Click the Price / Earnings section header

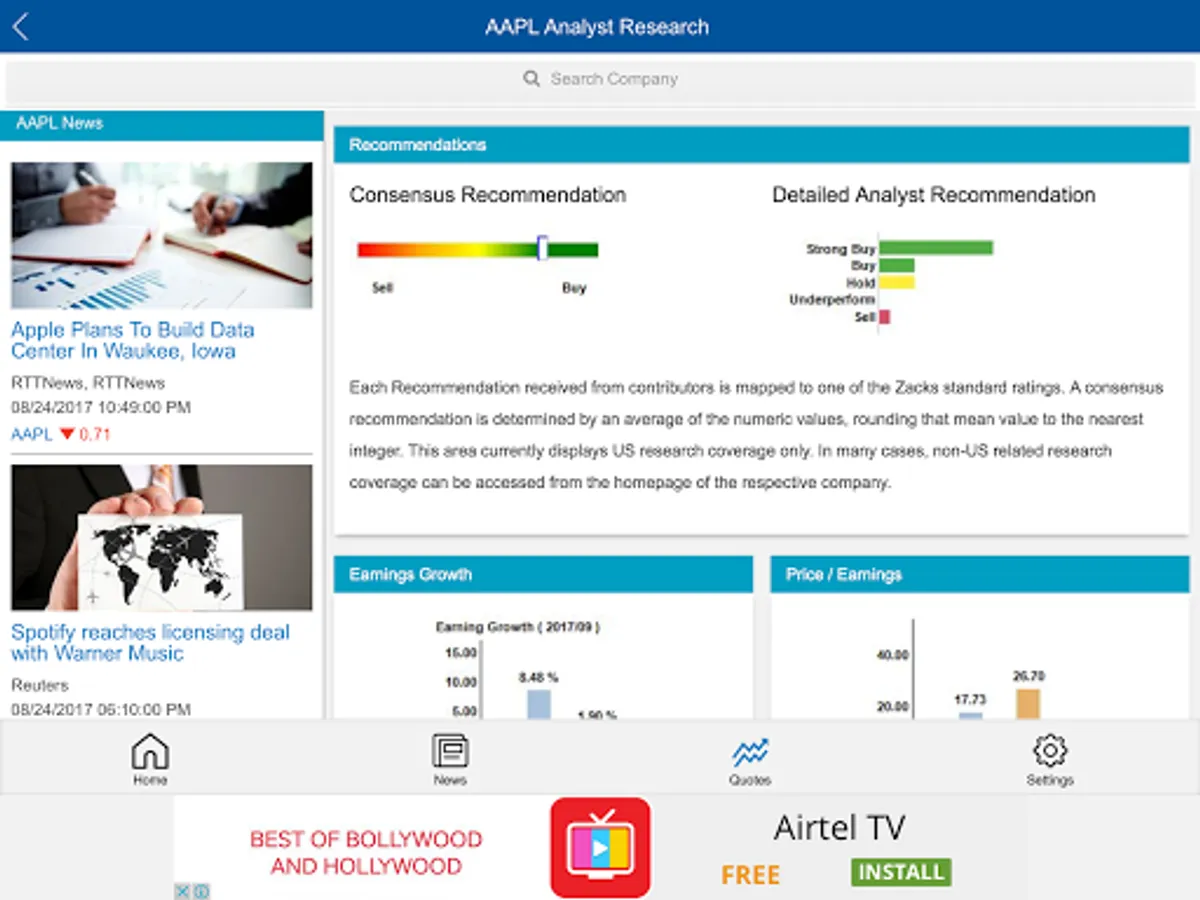click(980, 574)
